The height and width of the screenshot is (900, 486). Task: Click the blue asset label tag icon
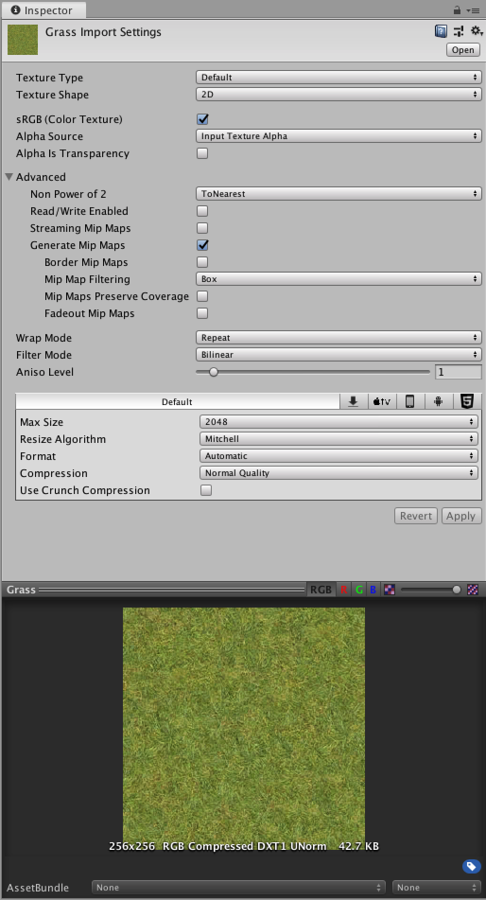[x=472, y=866]
